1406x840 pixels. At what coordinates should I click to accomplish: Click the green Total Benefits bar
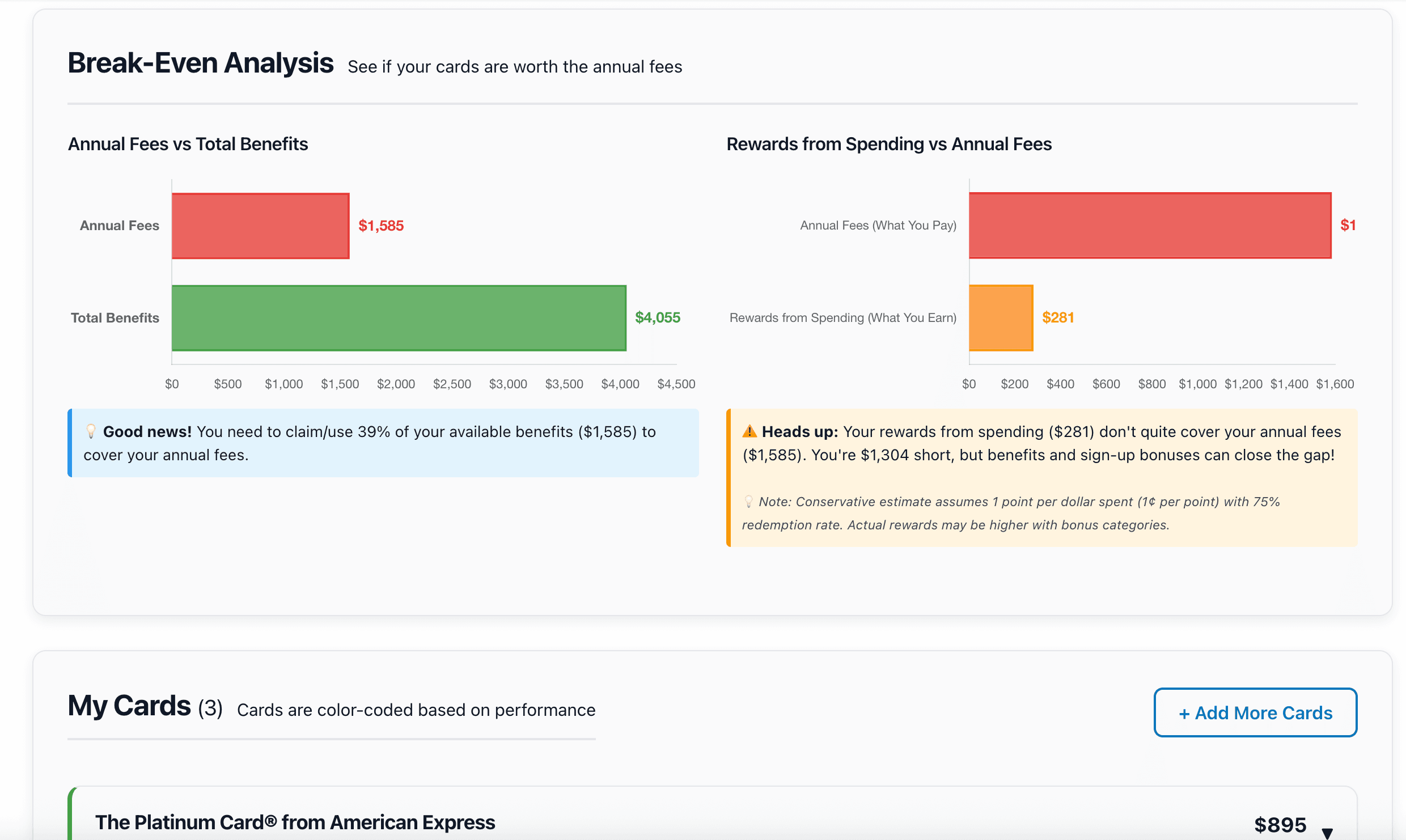tap(399, 318)
